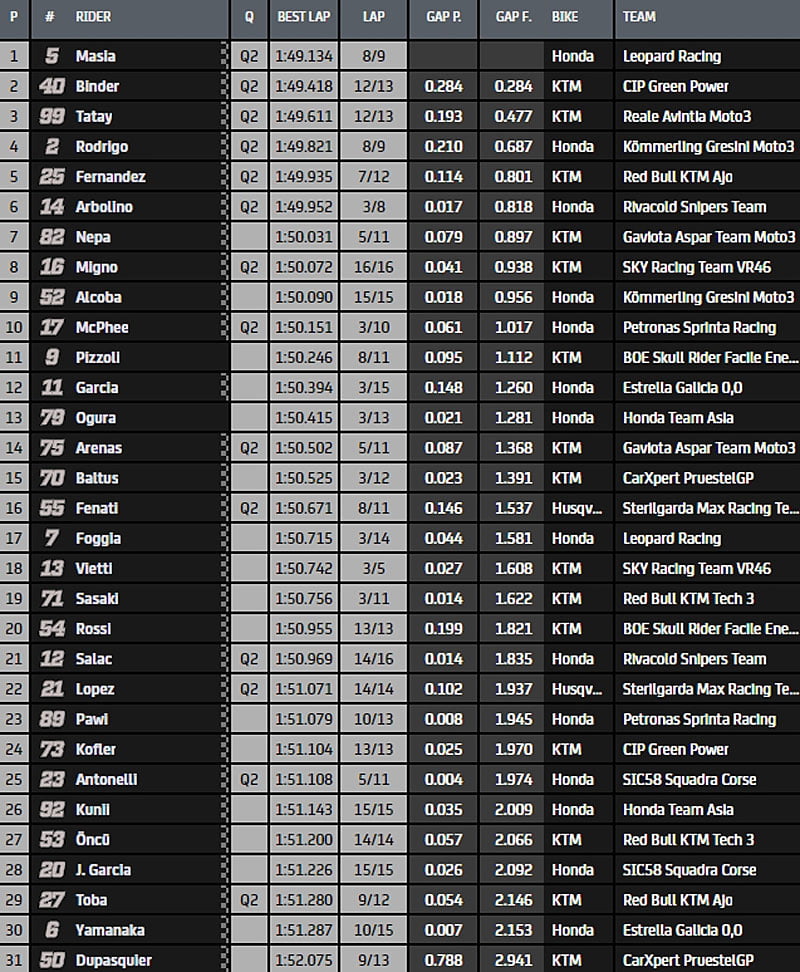The width and height of the screenshot is (800, 972).
Task: Click rider name Rossi
Action: (x=93, y=629)
